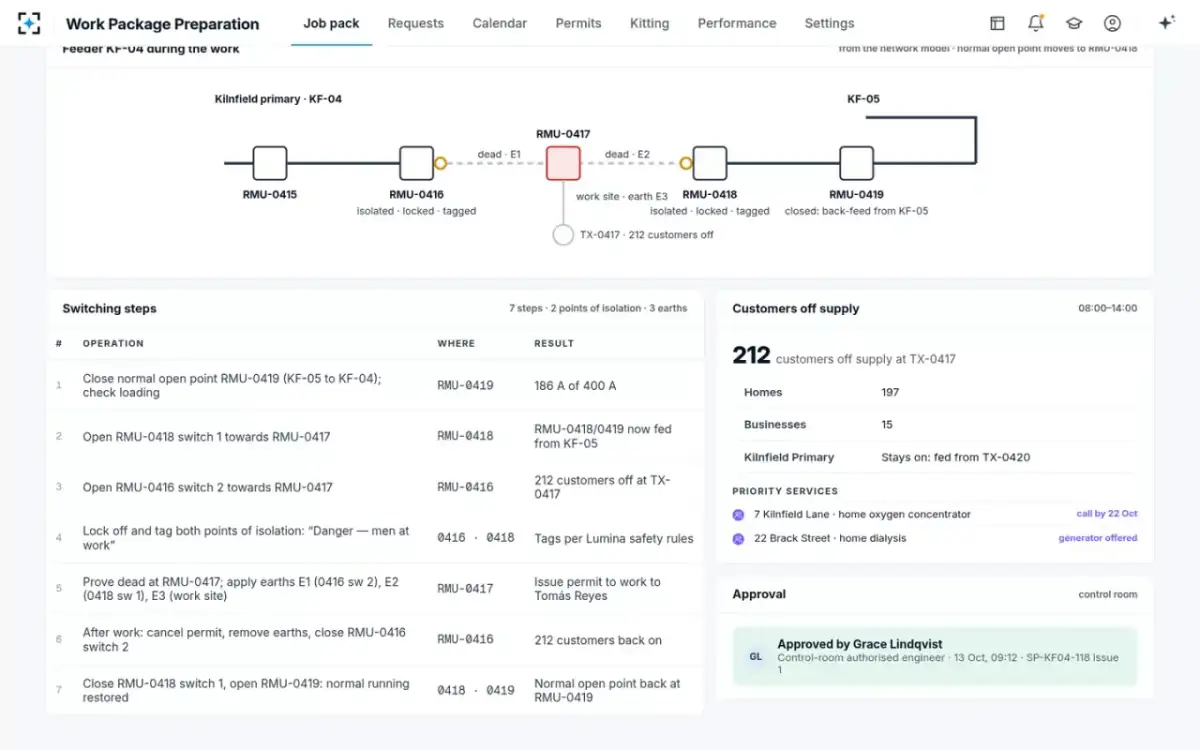Viewport: 1200px width, 750px height.
Task: Open the Performance tab
Action: click(737, 23)
